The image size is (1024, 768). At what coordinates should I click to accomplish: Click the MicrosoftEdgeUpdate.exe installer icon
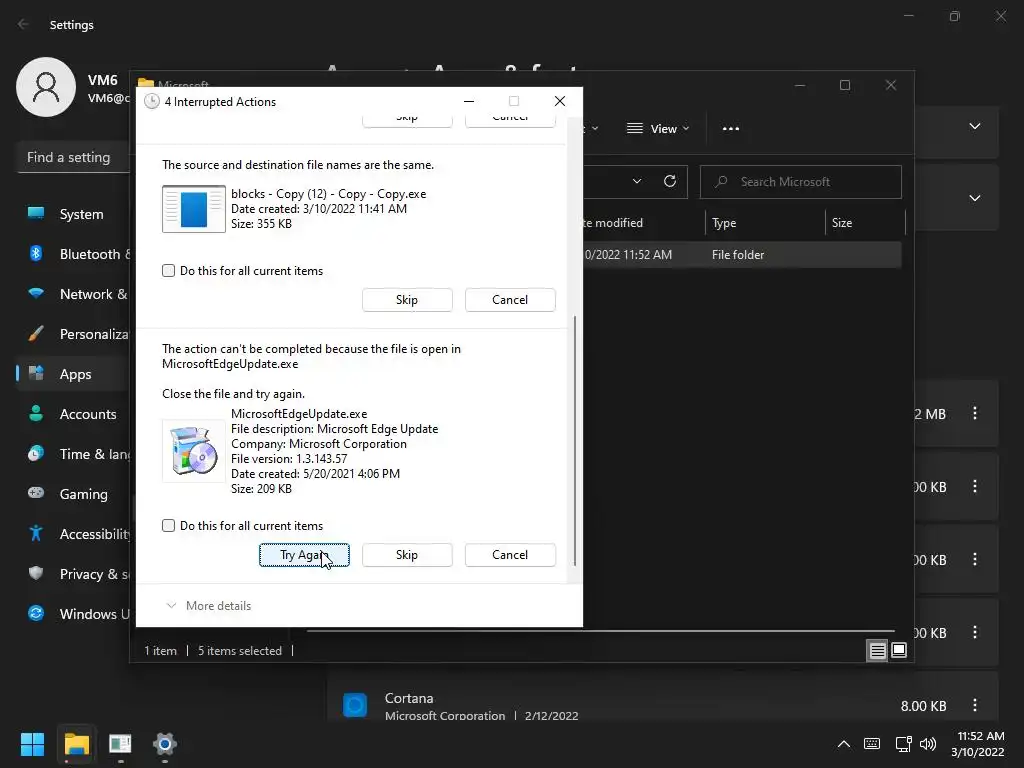tap(193, 451)
